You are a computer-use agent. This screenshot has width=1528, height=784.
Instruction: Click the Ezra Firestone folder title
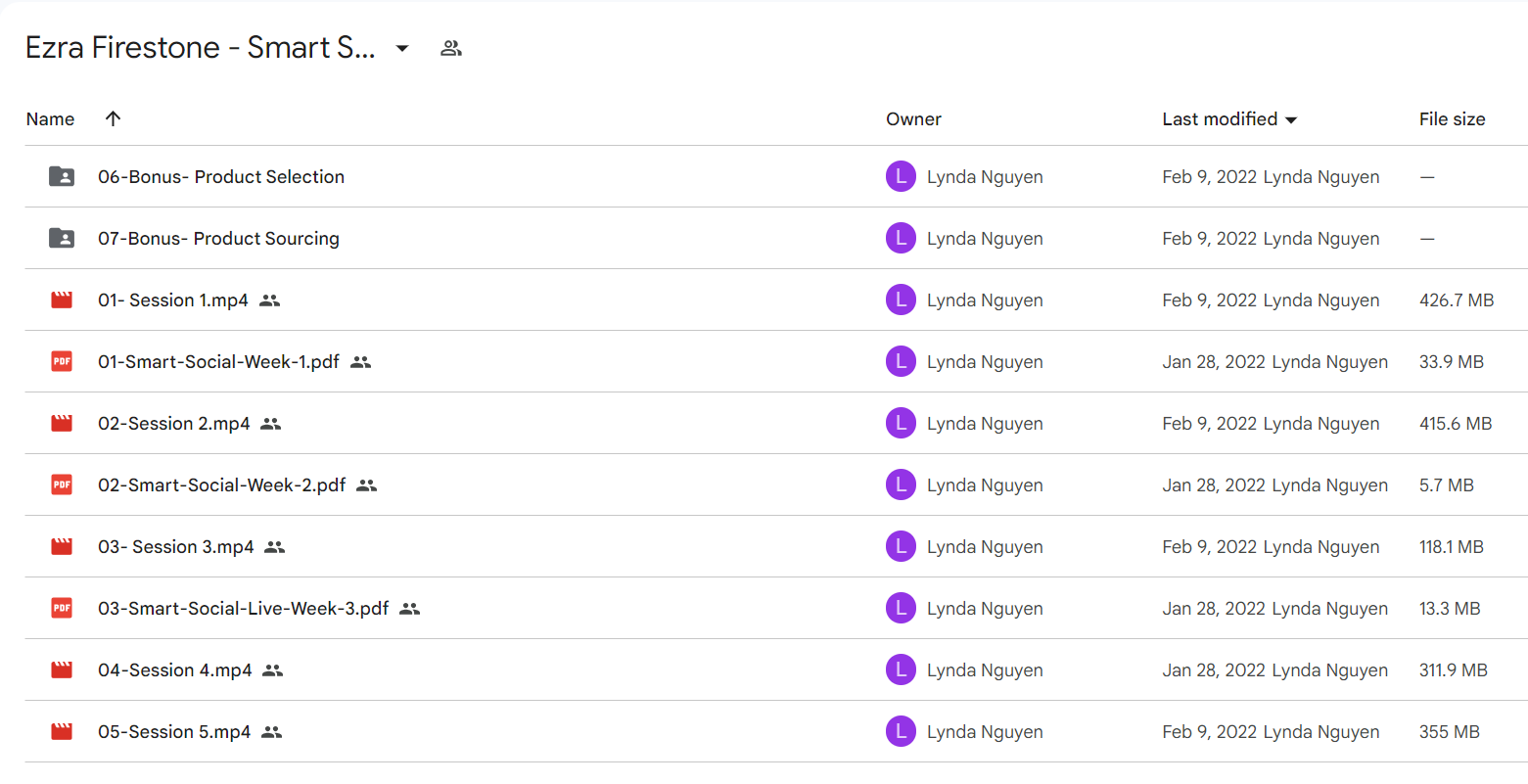tap(201, 48)
